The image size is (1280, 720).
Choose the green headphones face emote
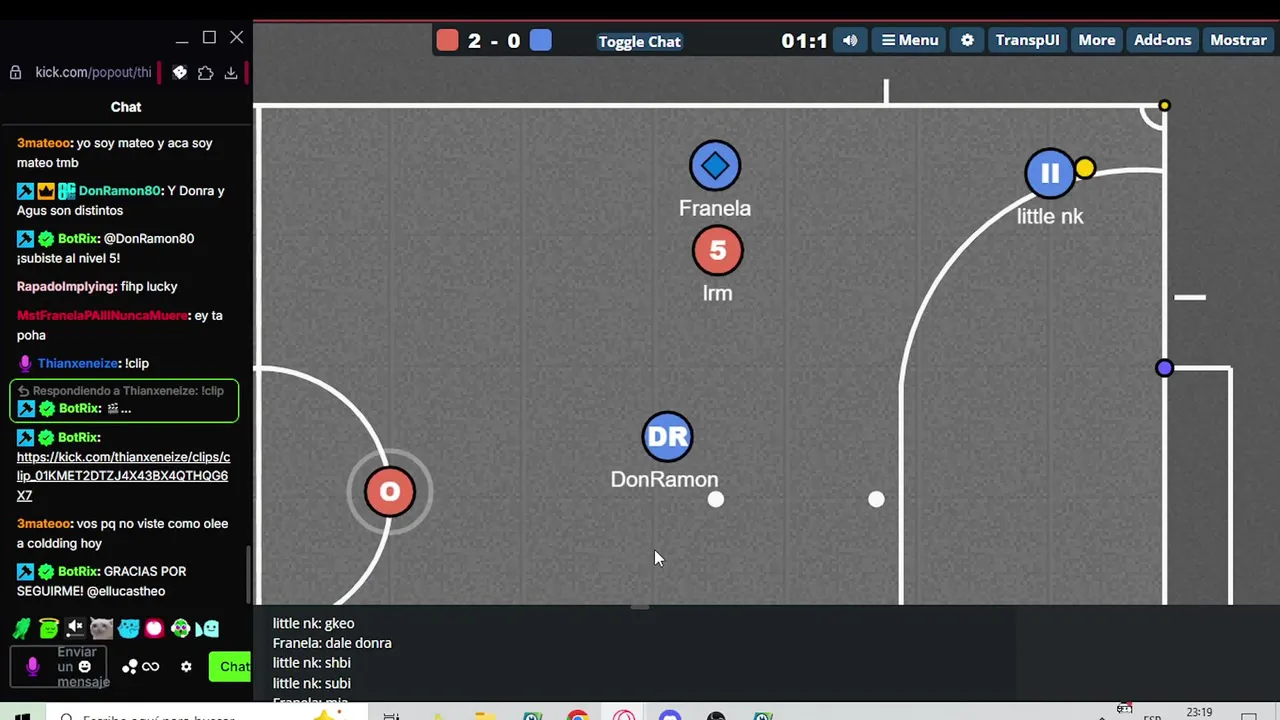tap(181, 629)
